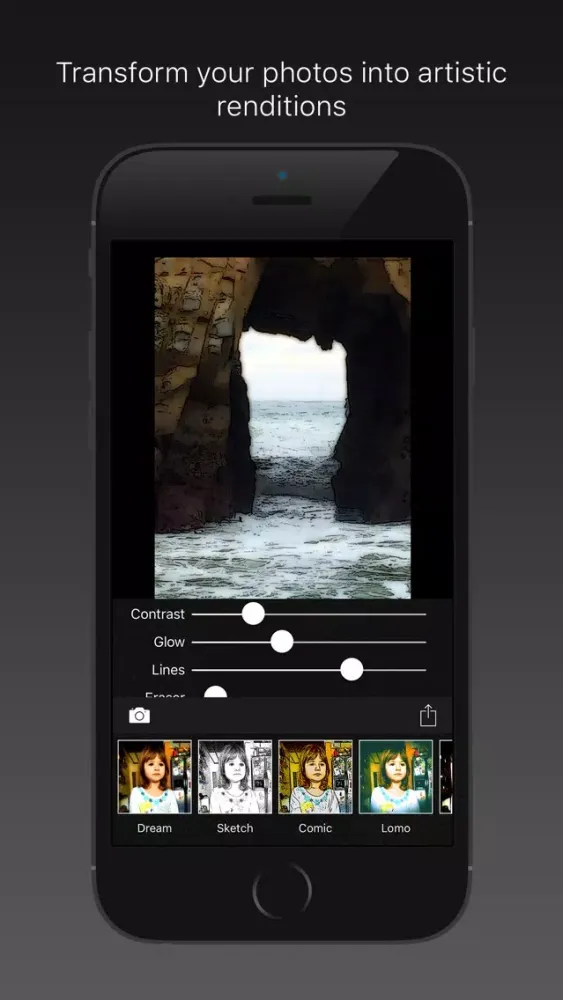Select the Dream filter thumbnail

point(154,776)
